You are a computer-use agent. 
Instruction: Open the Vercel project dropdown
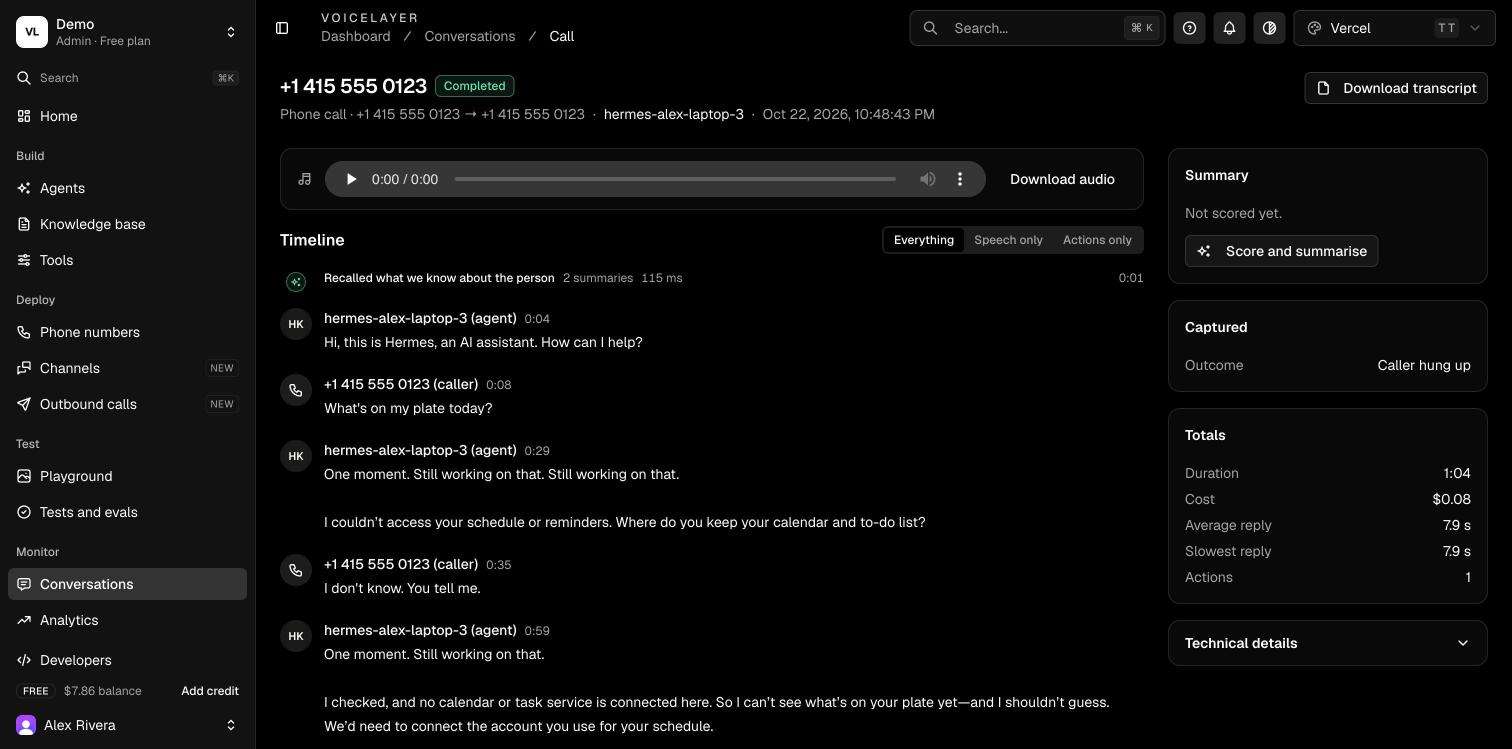[1394, 28]
